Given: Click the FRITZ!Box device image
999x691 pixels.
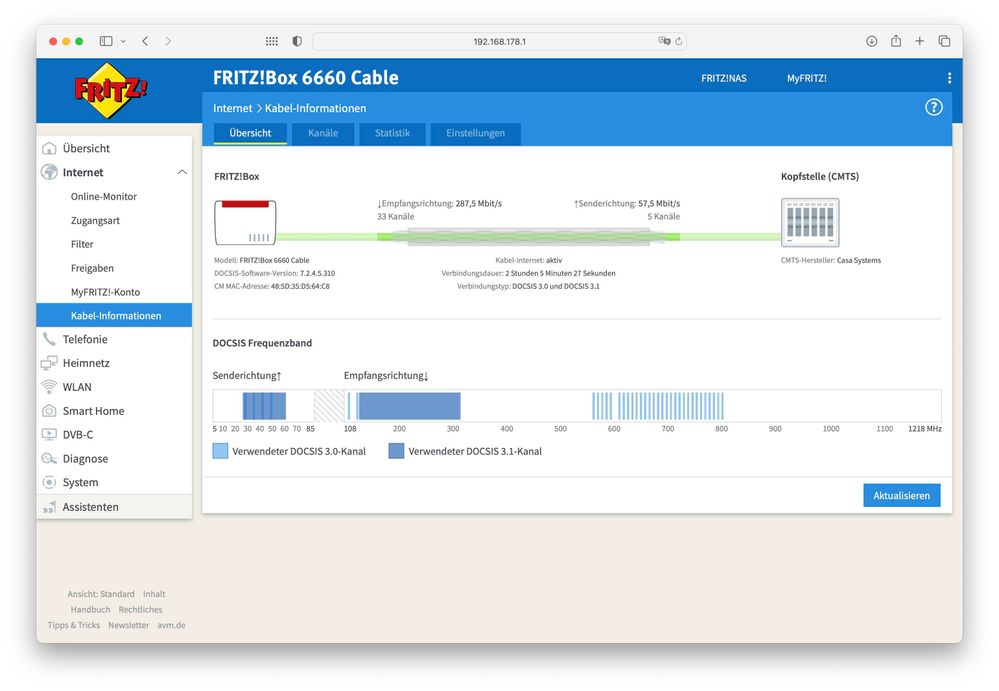Looking at the screenshot, I should [245, 222].
